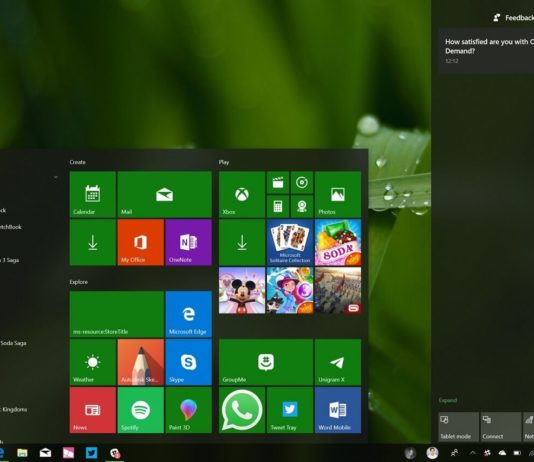Image resolution: width=534 pixels, height=462 pixels.
Task: Open the ms-resource:StoreTitle tile
Action: tap(116, 314)
